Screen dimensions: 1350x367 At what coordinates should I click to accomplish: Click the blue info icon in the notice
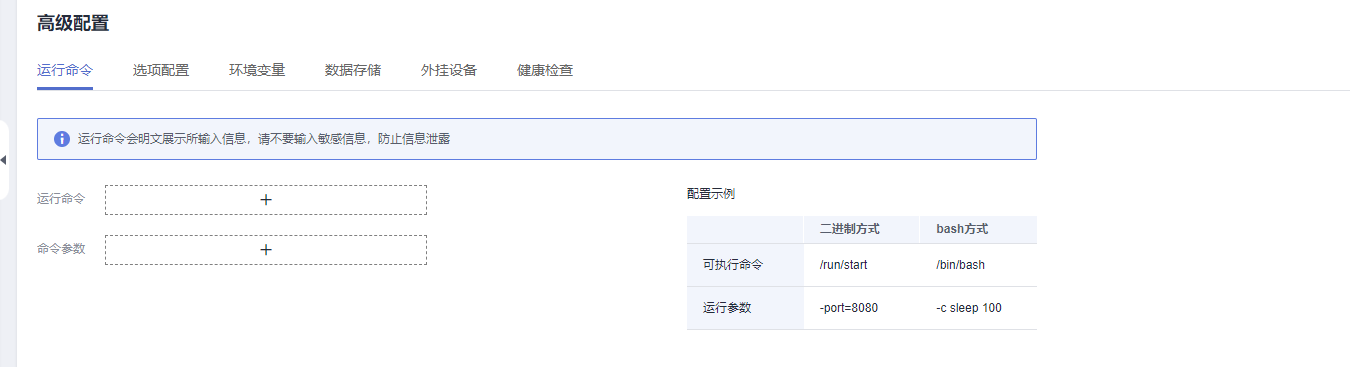pyautogui.click(x=62, y=139)
